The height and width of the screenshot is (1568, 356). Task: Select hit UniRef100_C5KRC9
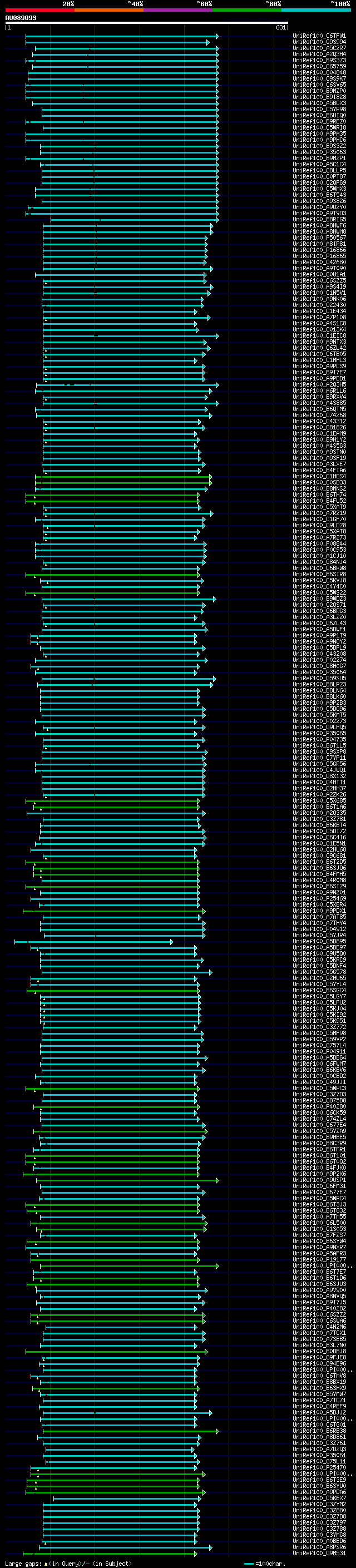pos(319,959)
